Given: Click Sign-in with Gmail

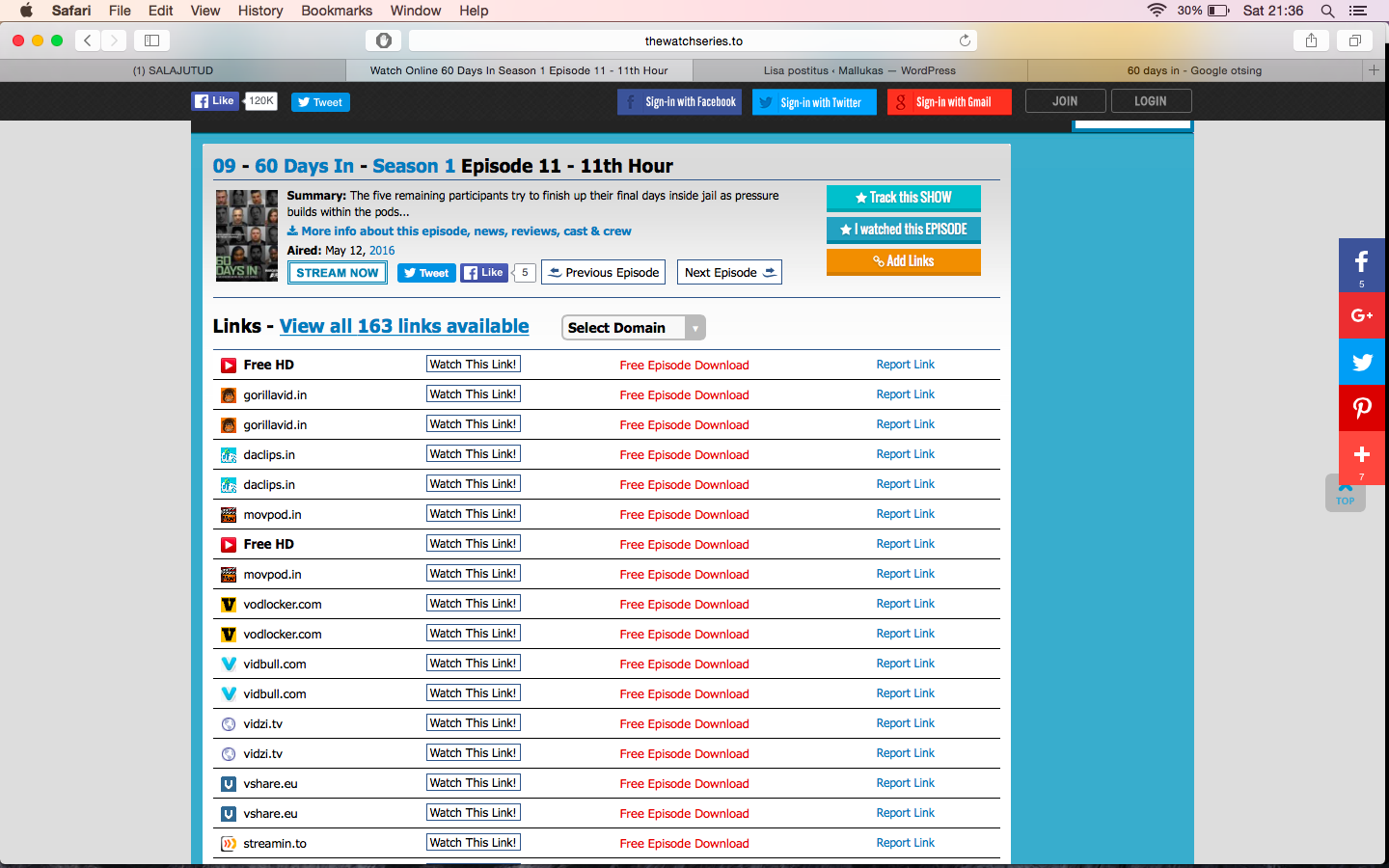Looking at the screenshot, I should (949, 102).
